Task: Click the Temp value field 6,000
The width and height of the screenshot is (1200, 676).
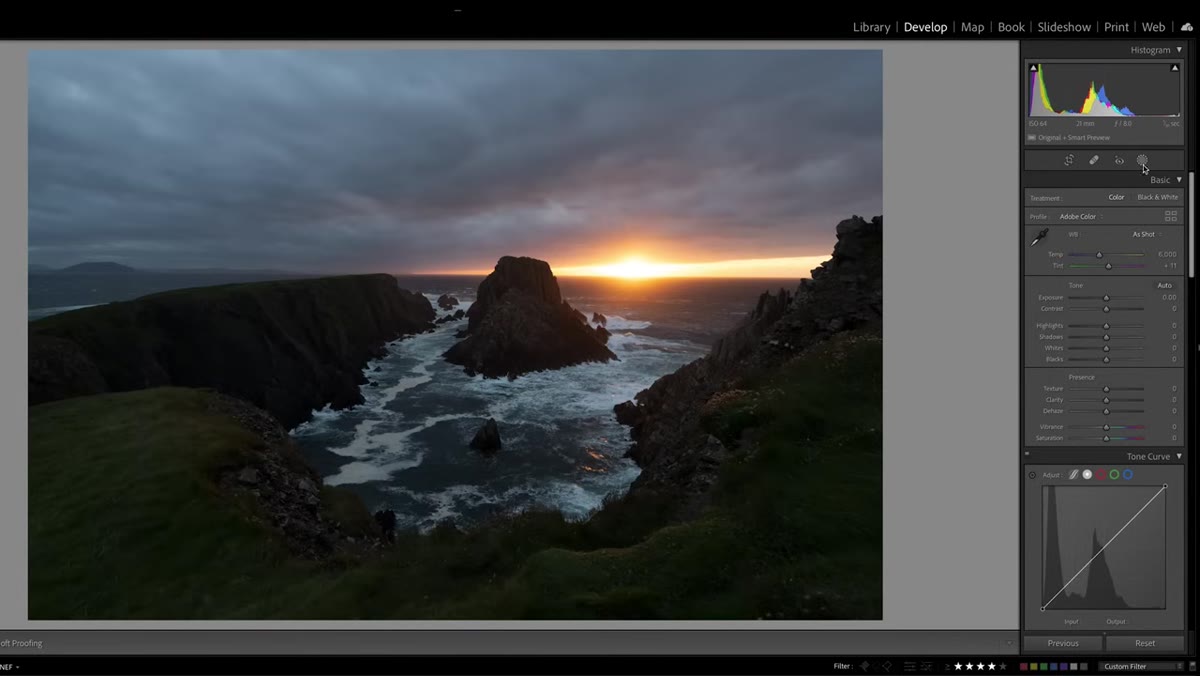Action: 1167,254
